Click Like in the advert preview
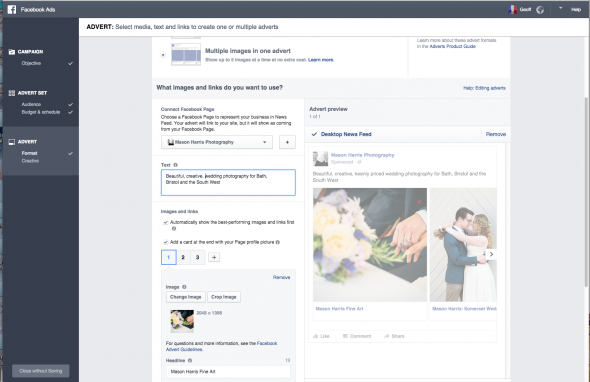Screen dimensions: 590x382 (321, 336)
